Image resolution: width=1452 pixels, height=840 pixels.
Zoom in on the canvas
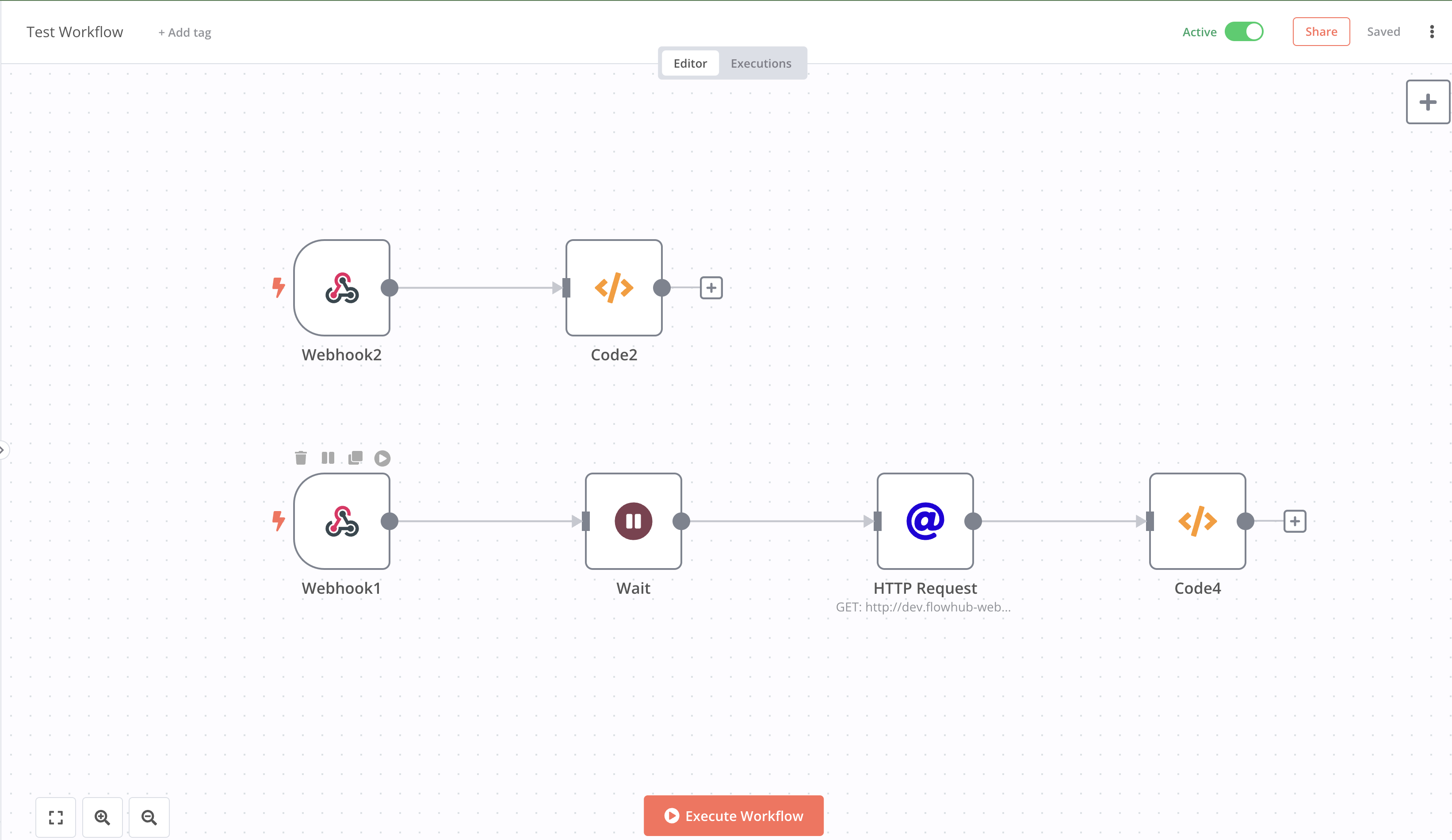[x=102, y=817]
